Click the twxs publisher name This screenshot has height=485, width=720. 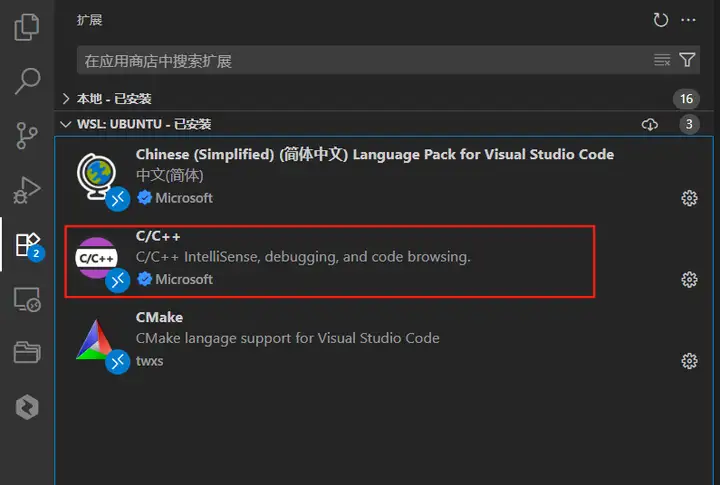click(149, 361)
